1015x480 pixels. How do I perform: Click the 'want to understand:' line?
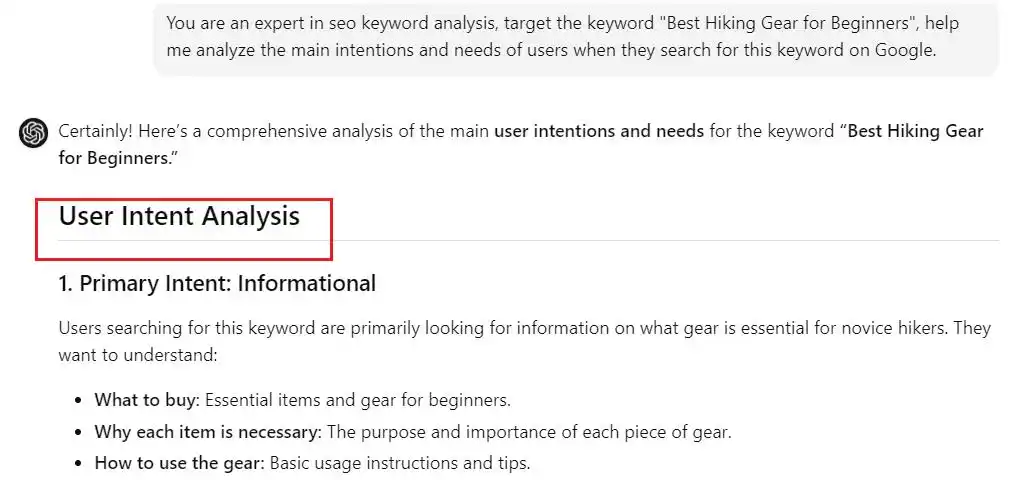137,355
